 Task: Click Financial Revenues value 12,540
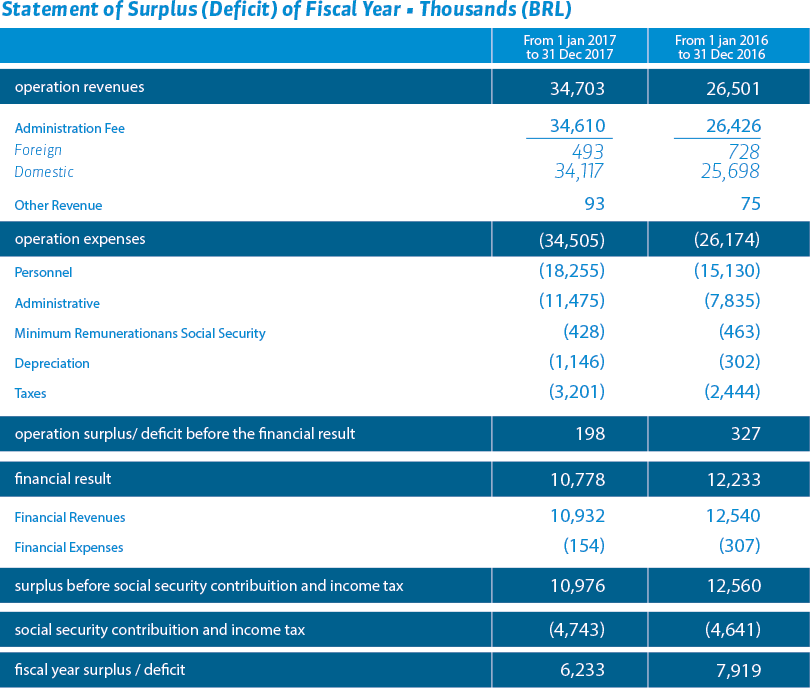[x=733, y=515]
